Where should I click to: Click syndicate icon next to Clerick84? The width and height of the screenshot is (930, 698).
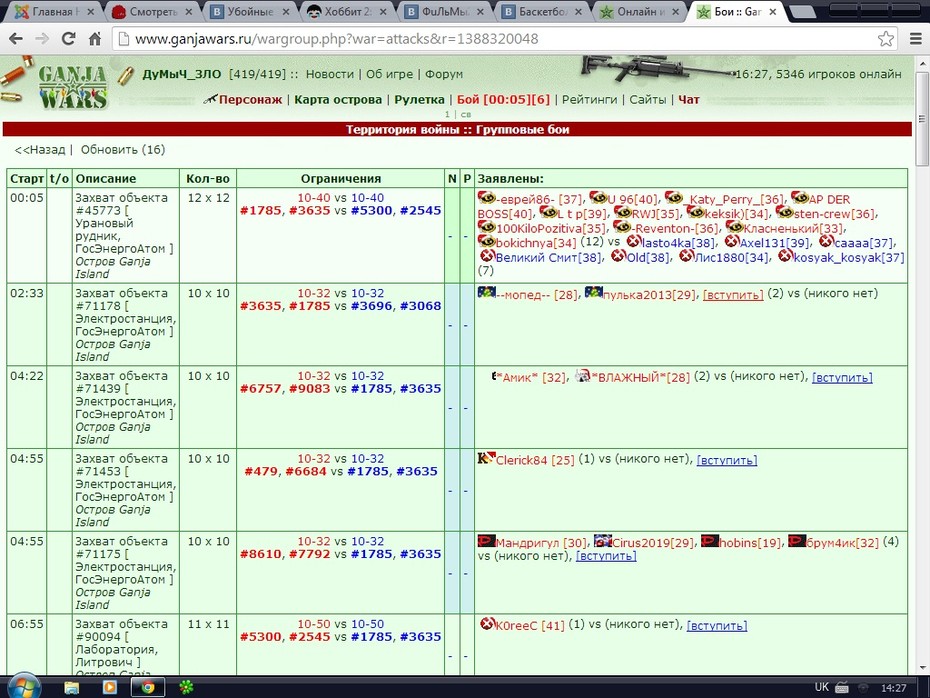486,458
